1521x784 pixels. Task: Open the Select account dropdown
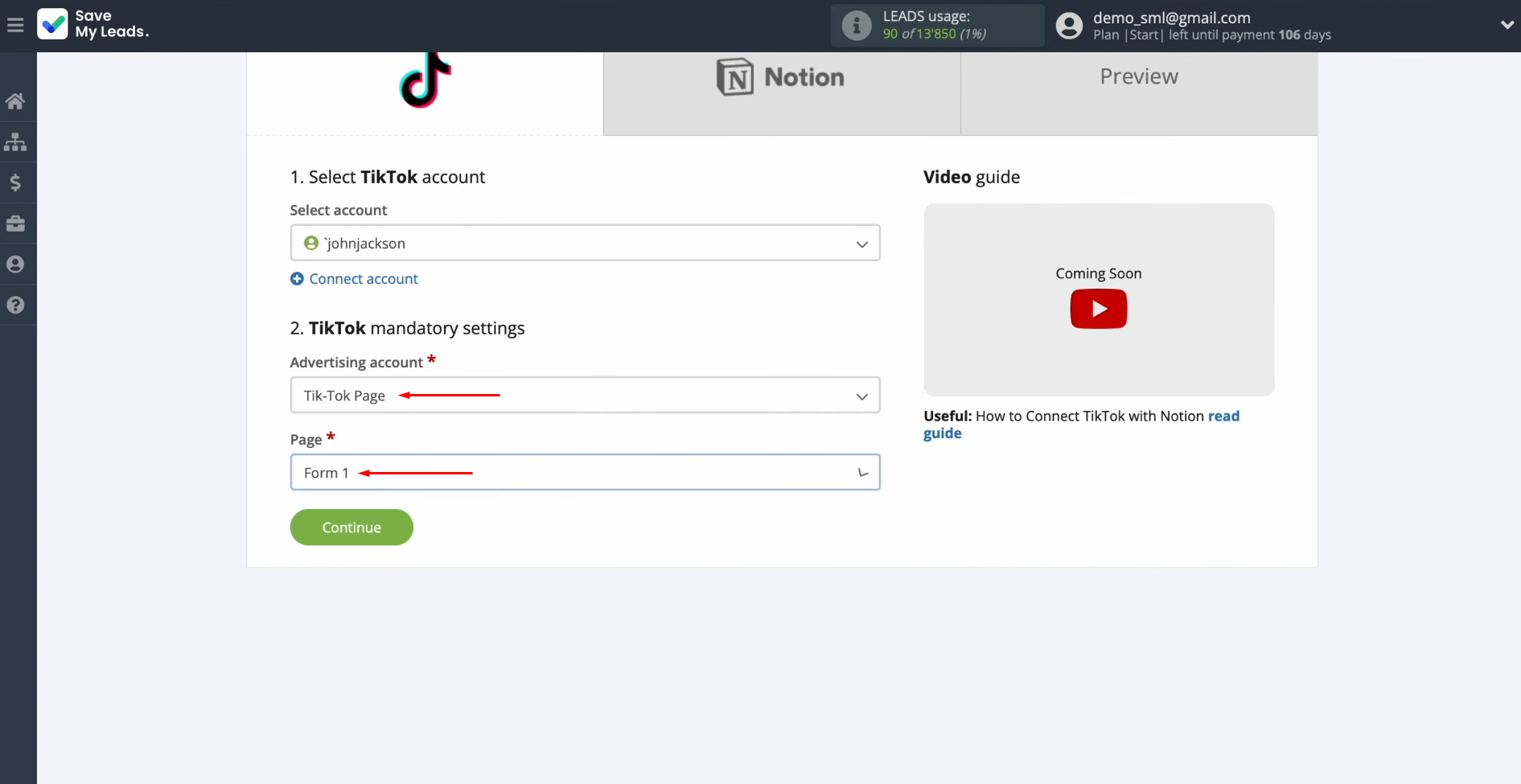tap(585, 243)
